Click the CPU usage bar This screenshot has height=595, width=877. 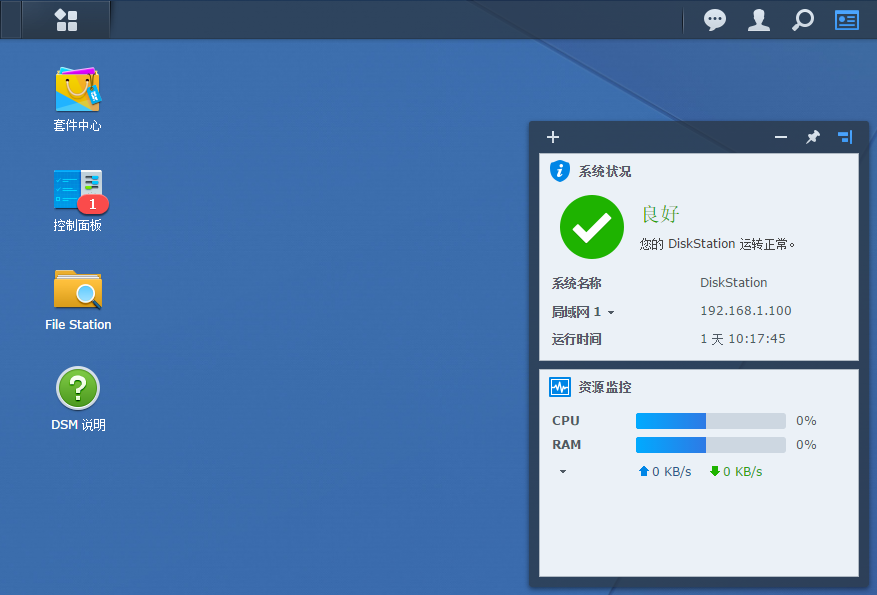point(709,420)
